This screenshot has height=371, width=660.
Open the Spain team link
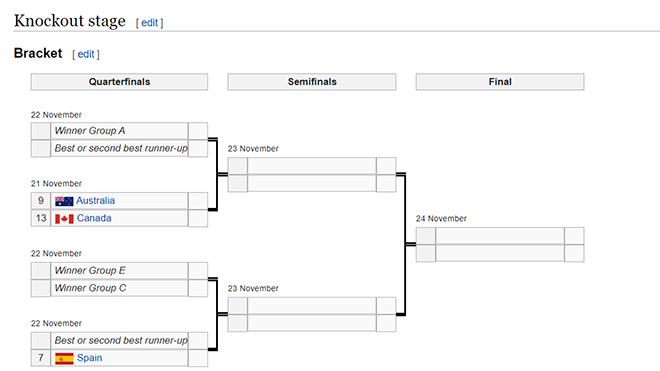(x=90, y=358)
